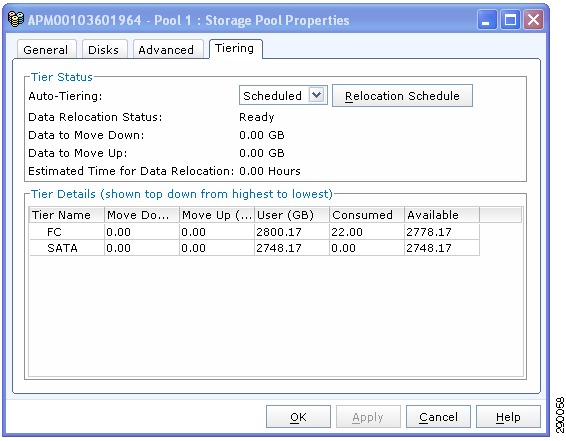This screenshot has height=441, width=566.
Task: Close the Storage Pool Properties dialog
Action: tap(534, 19)
